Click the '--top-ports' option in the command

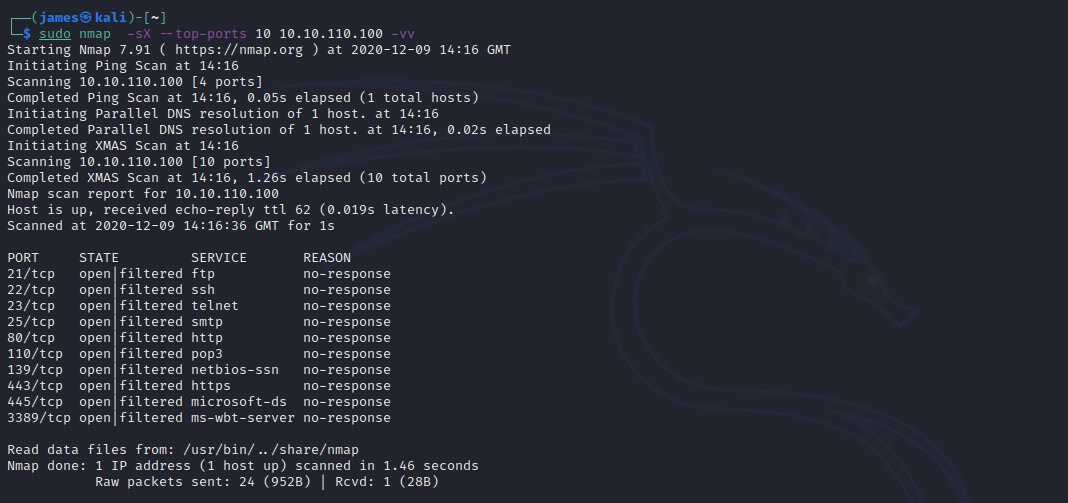click(x=204, y=33)
